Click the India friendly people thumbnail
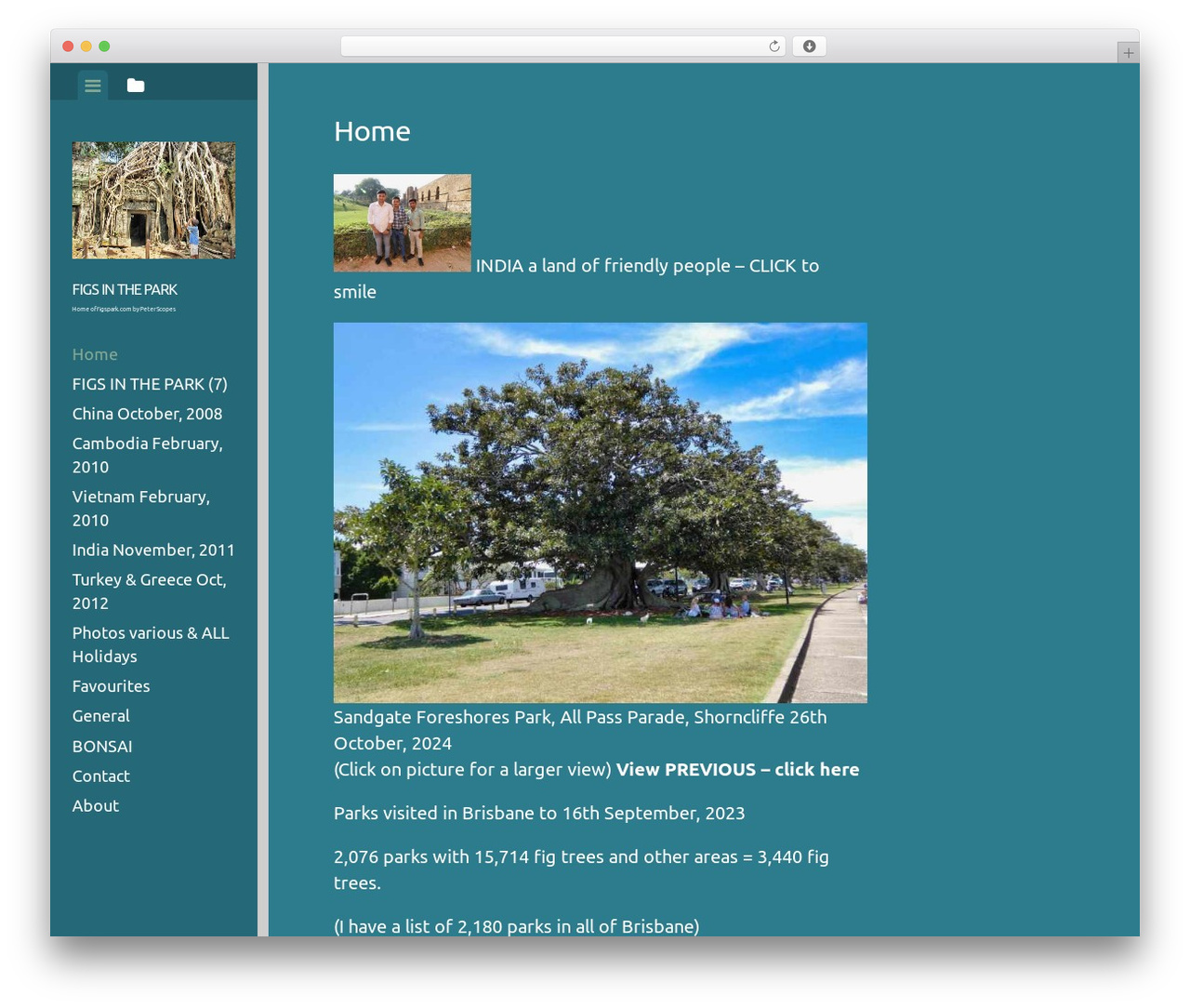The width and height of the screenshot is (1190, 1008). coord(403,223)
